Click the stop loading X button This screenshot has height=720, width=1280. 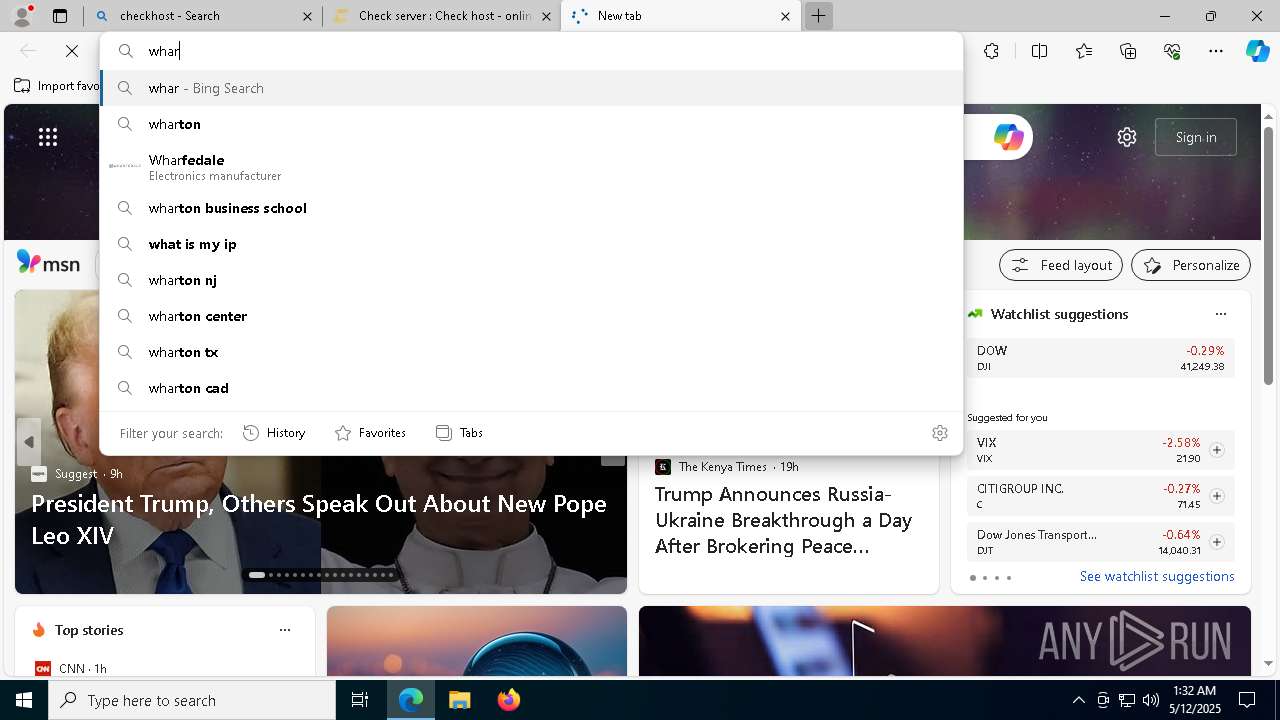(x=72, y=51)
